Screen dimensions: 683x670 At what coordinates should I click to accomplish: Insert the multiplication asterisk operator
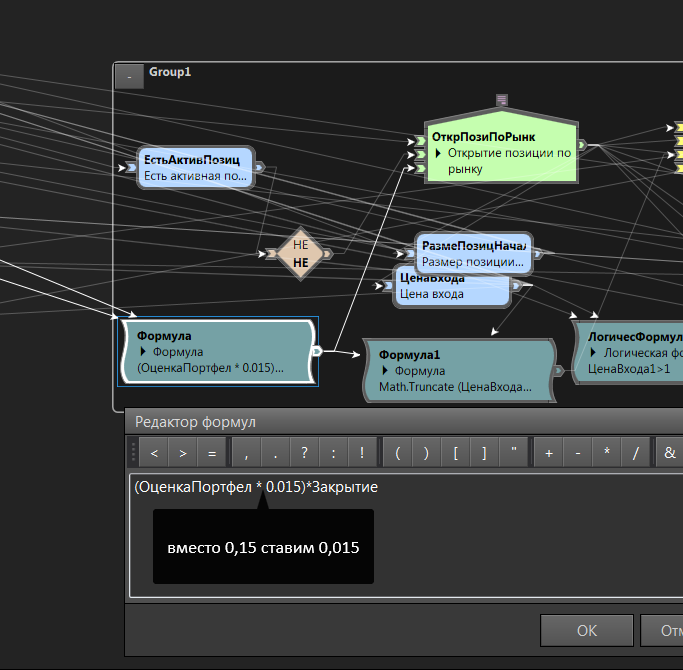[607, 453]
